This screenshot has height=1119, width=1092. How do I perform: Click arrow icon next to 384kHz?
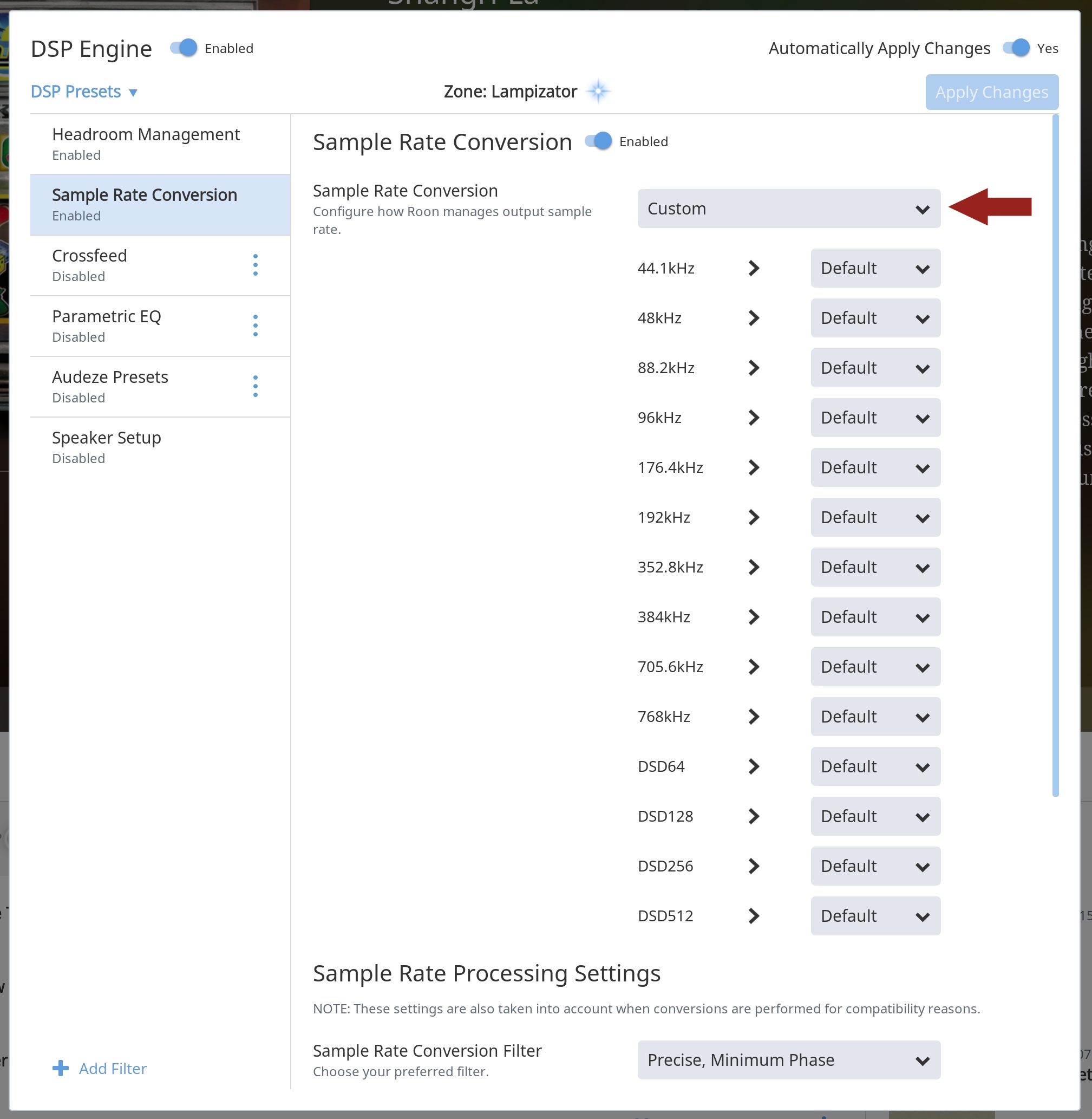(x=754, y=617)
